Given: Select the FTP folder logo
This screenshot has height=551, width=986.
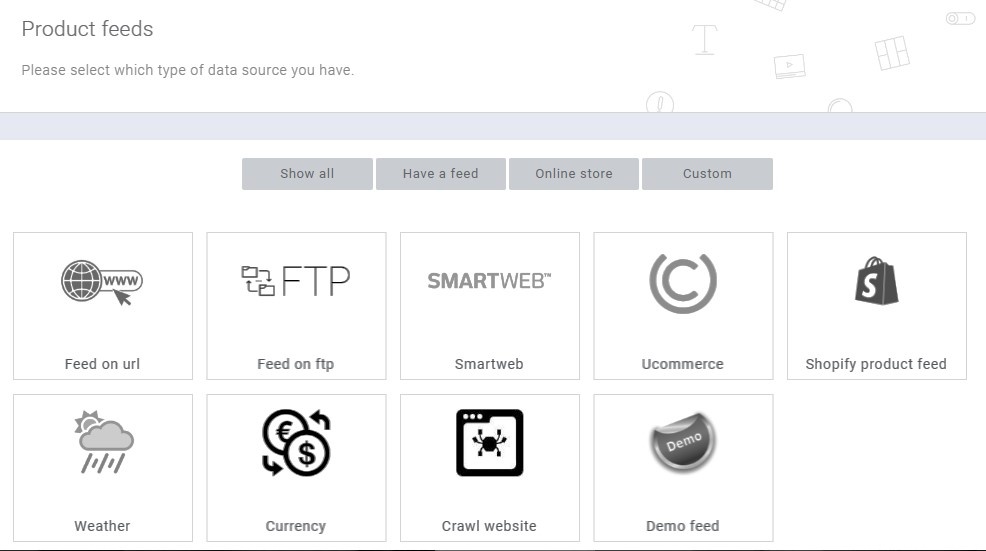Looking at the screenshot, I should (296, 281).
